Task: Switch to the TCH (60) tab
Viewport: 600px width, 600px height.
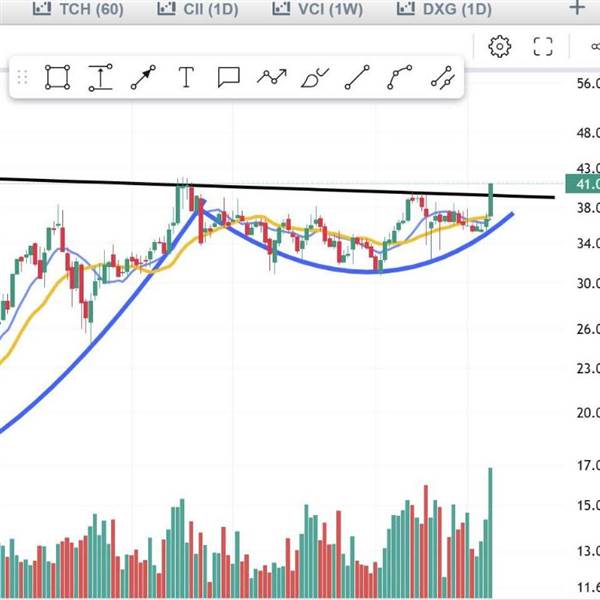Action: click(78, 9)
